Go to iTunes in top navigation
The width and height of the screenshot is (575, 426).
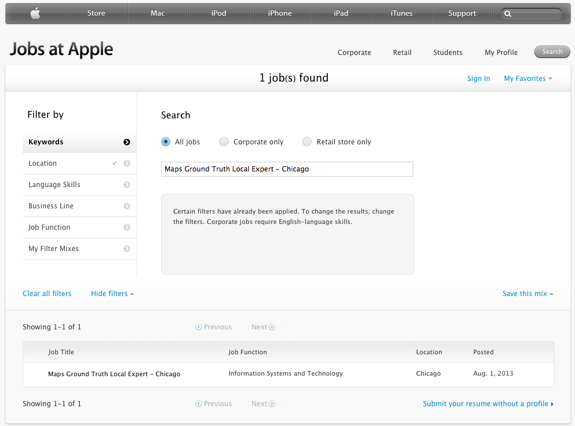(x=401, y=14)
